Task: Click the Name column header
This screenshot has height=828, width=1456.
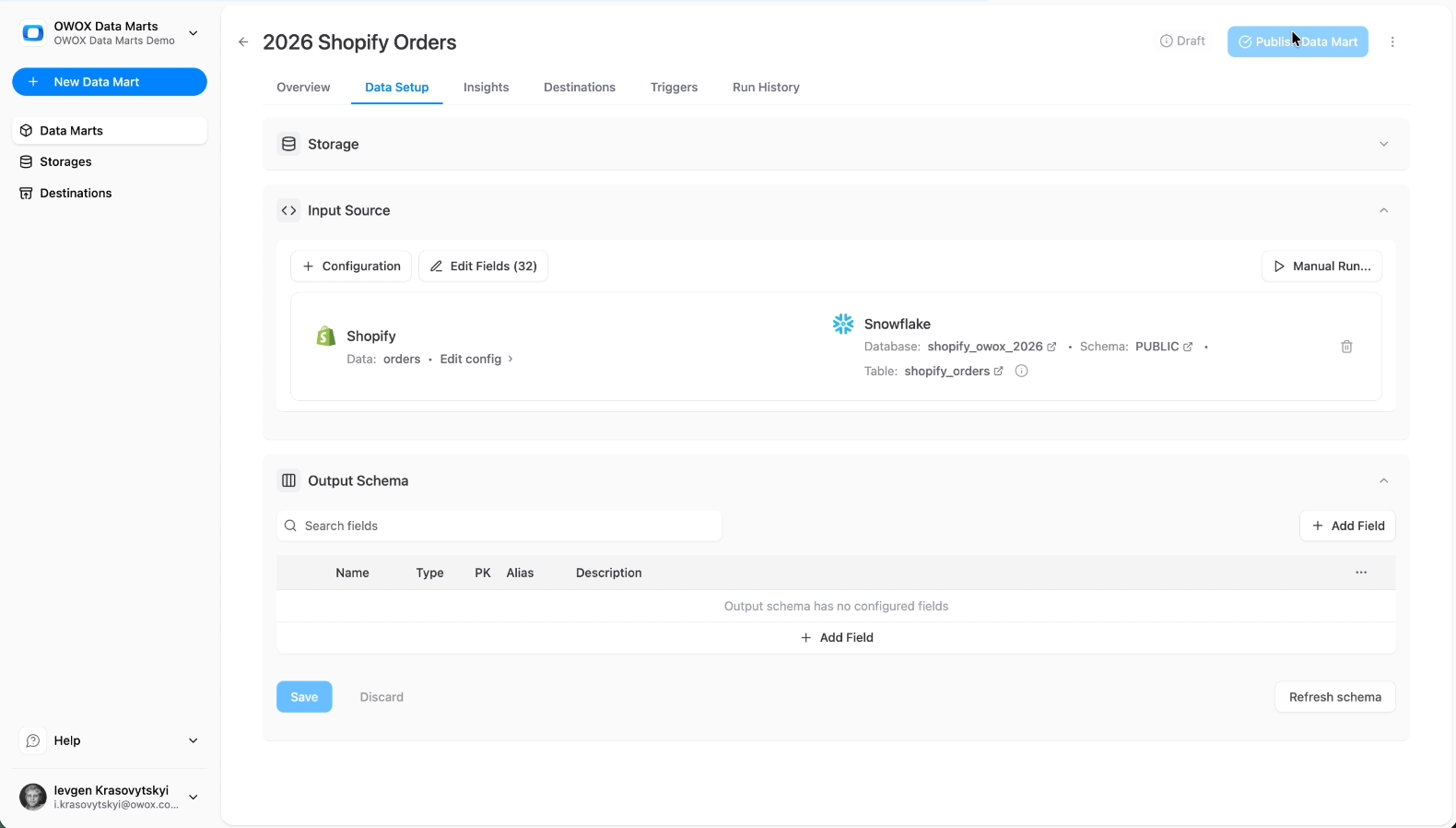Action: [x=352, y=573]
